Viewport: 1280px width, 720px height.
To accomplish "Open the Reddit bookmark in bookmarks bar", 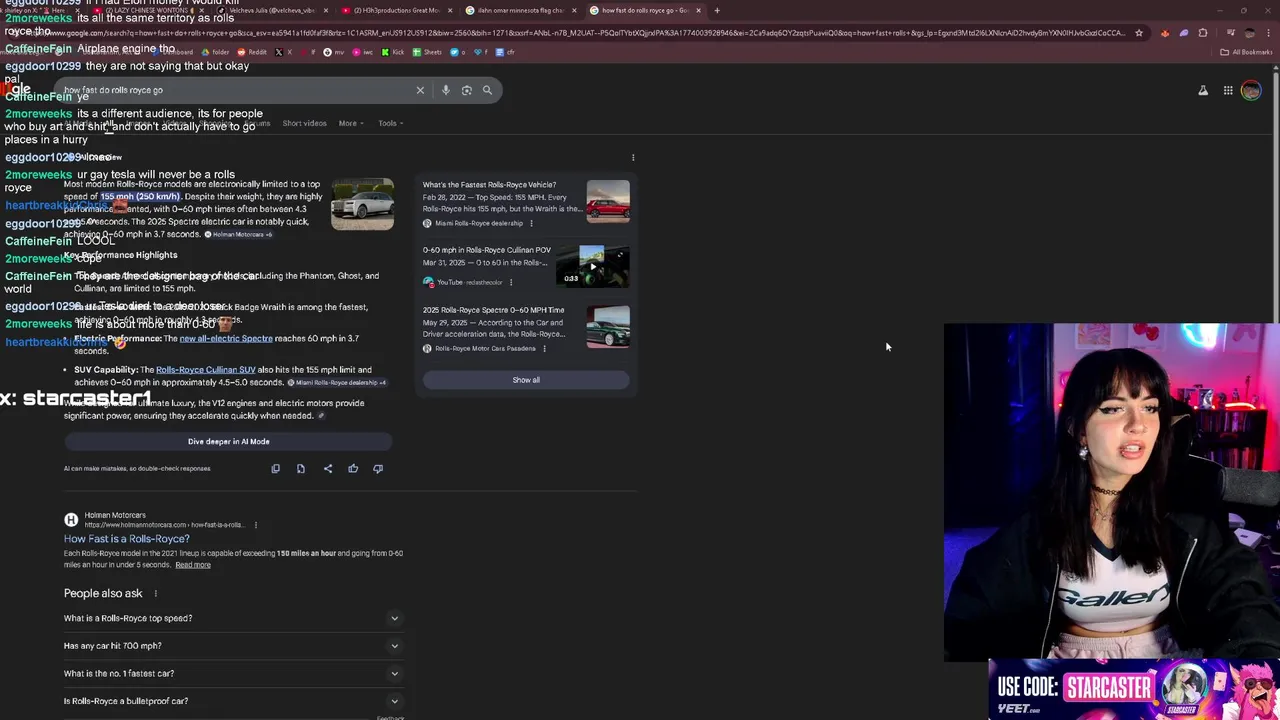I will coord(253,52).
